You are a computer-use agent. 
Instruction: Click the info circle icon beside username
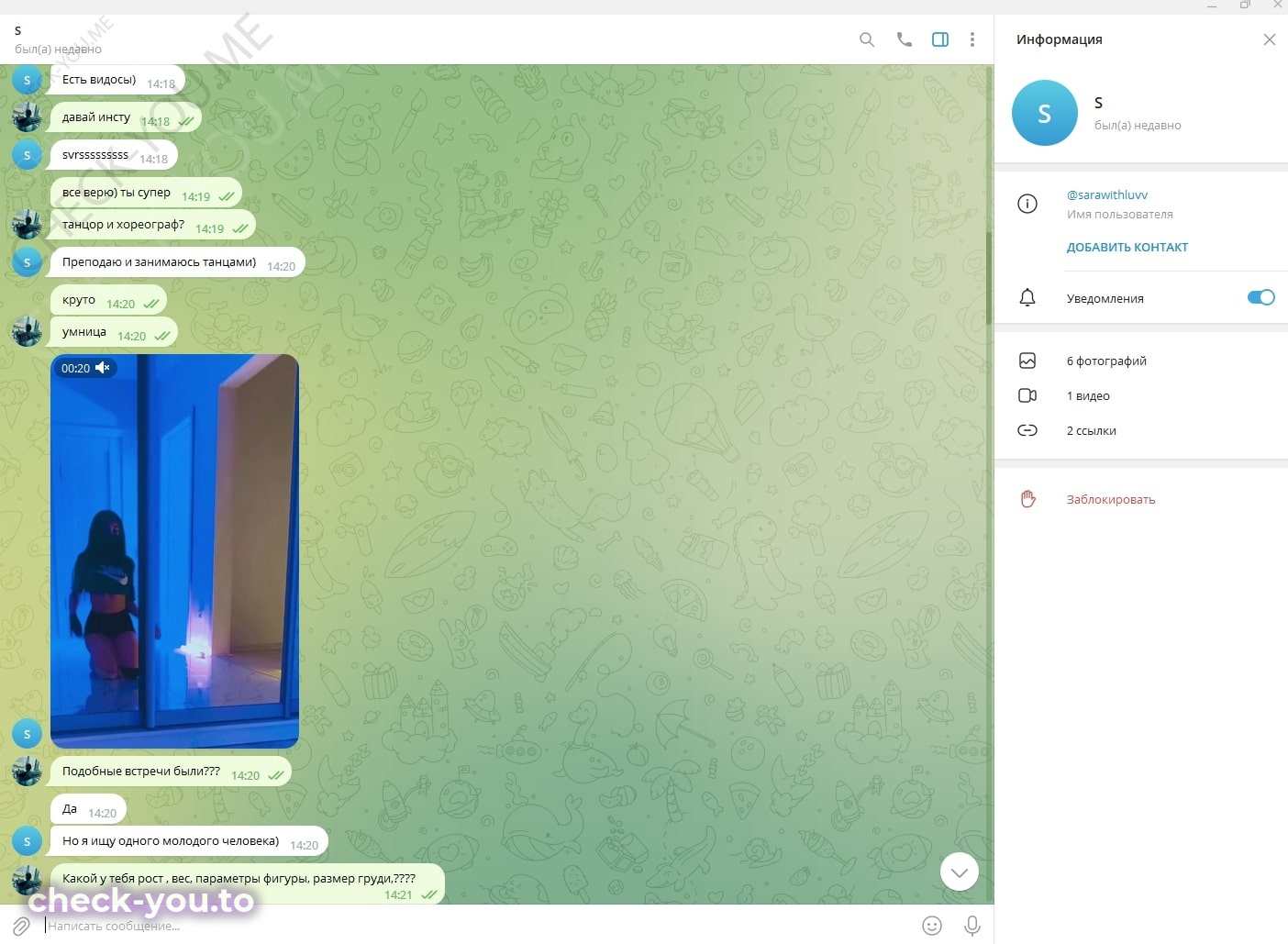pos(1027,204)
